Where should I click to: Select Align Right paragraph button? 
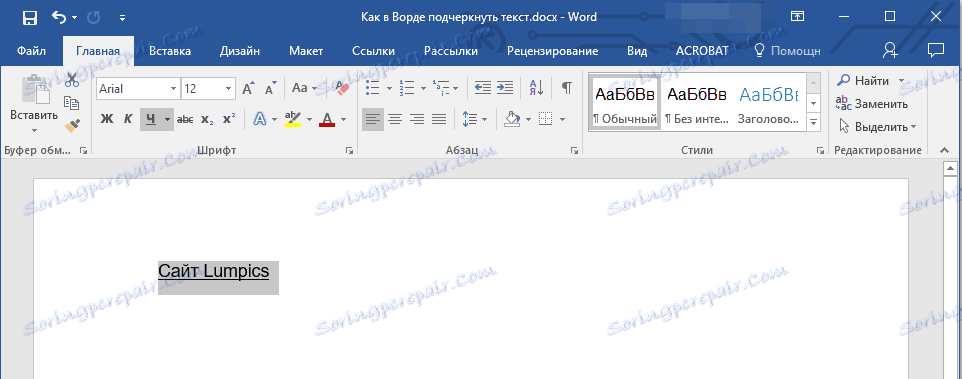click(417, 120)
